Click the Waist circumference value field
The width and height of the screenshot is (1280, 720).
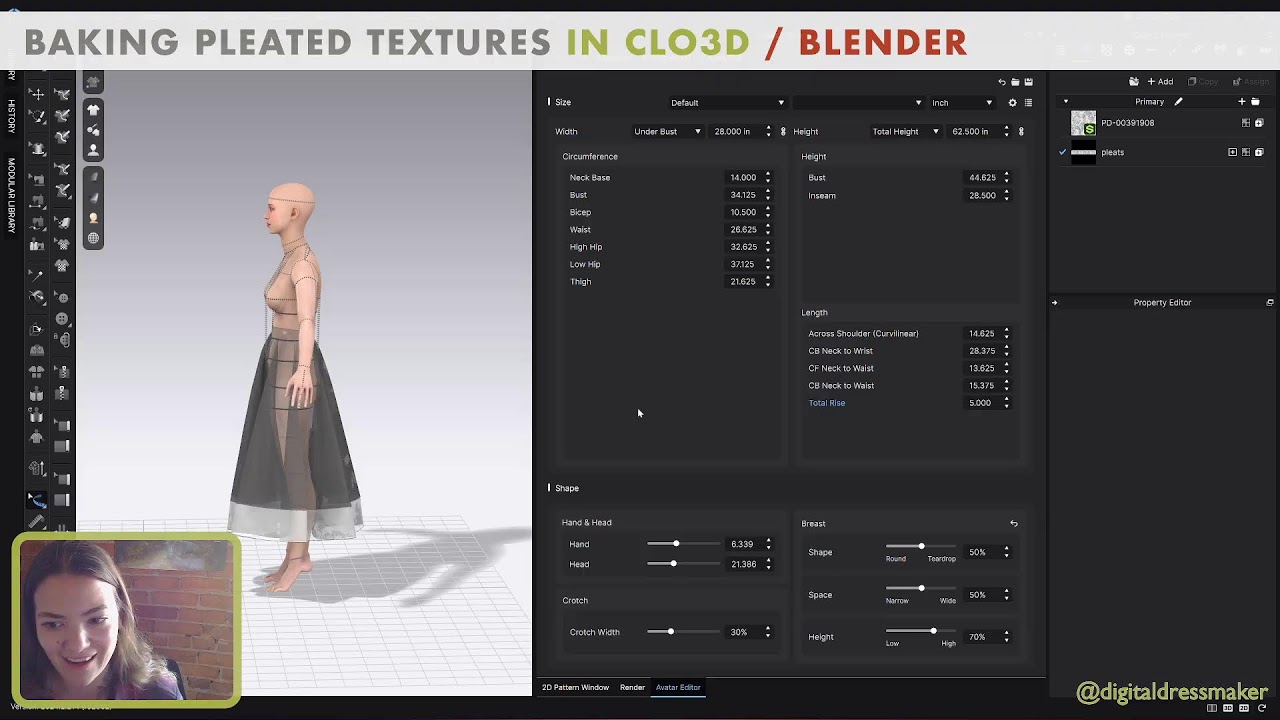click(743, 229)
